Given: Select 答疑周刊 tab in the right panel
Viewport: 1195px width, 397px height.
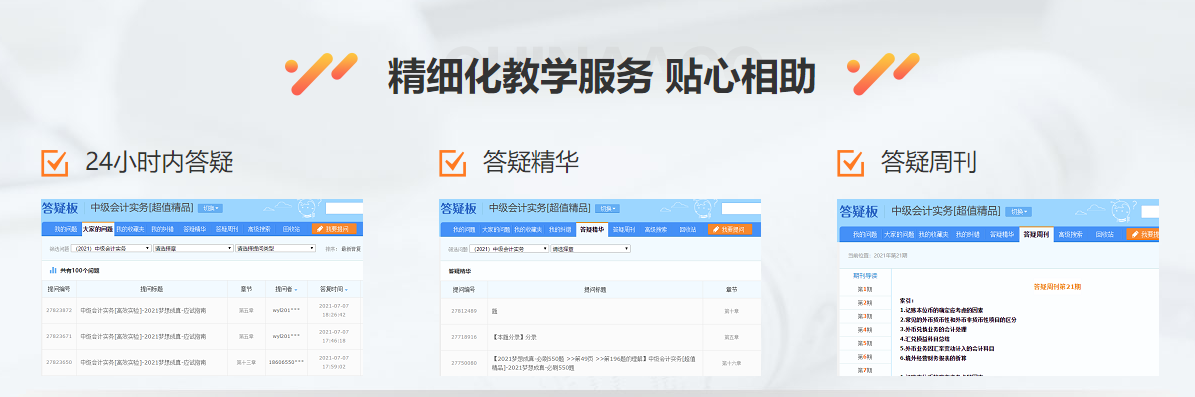Looking at the screenshot, I should pyautogui.click(x=1036, y=234).
